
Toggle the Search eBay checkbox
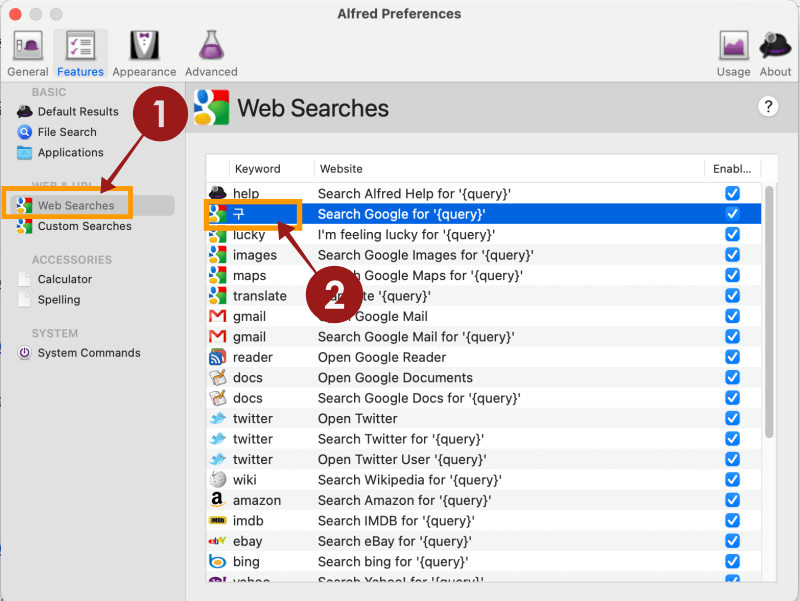tap(732, 541)
